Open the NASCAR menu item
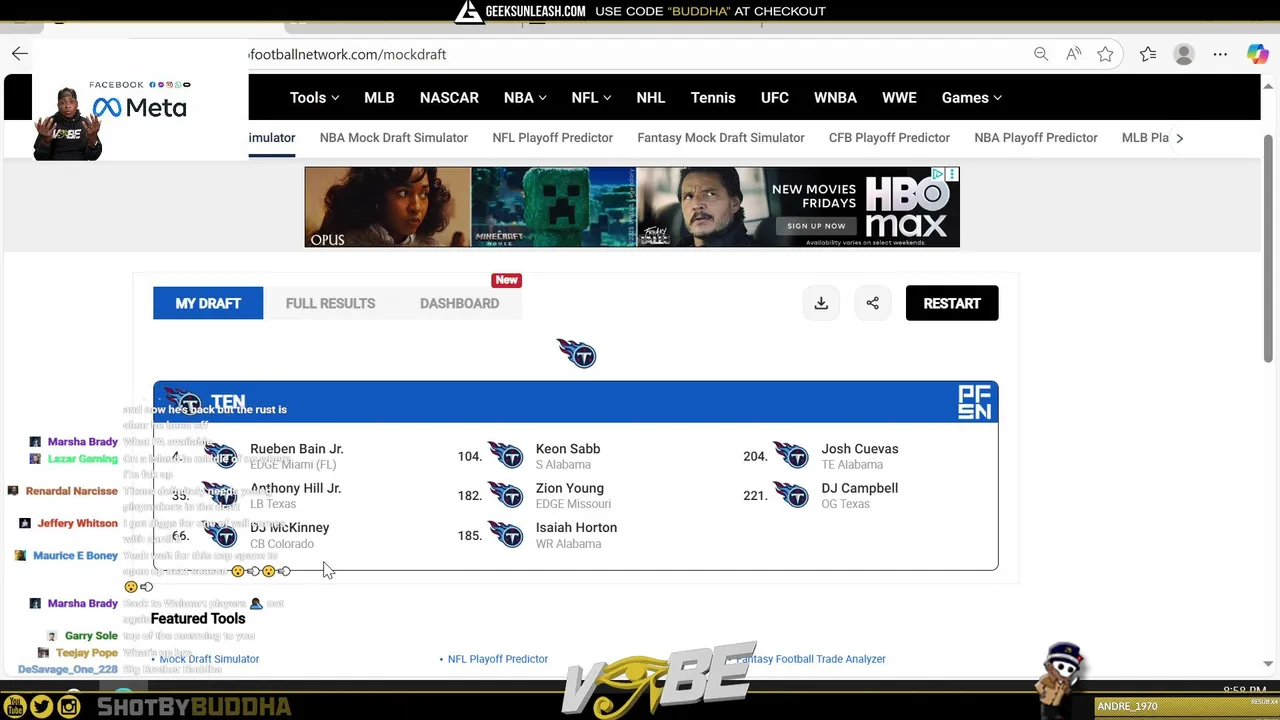The image size is (1280, 720). pos(449,97)
